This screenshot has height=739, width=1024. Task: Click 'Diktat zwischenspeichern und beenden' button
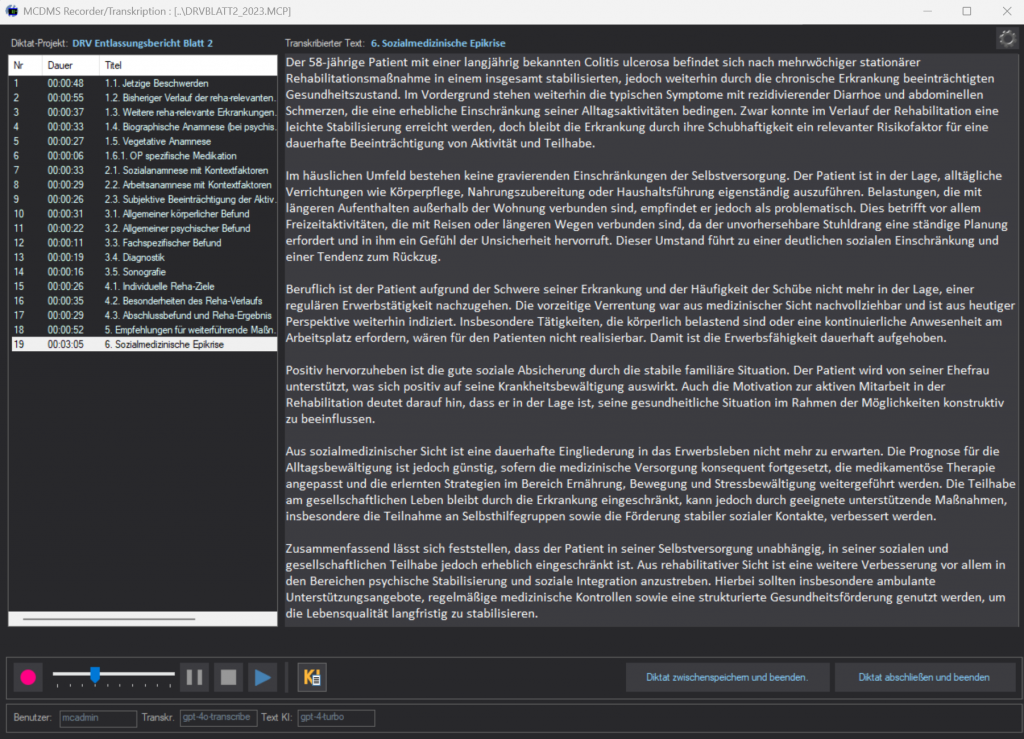tap(726, 677)
